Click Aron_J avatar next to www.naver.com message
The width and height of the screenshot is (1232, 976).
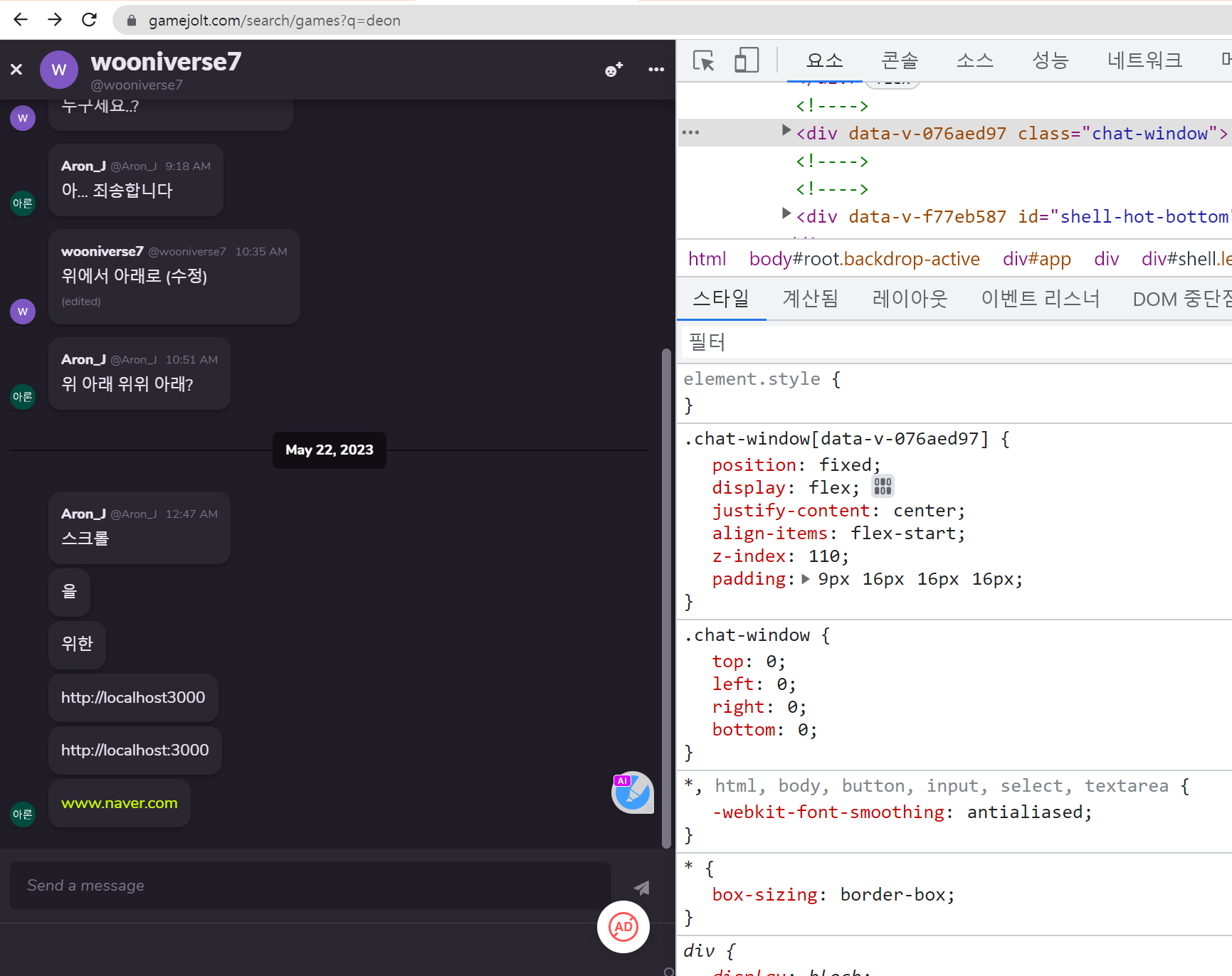click(x=23, y=815)
